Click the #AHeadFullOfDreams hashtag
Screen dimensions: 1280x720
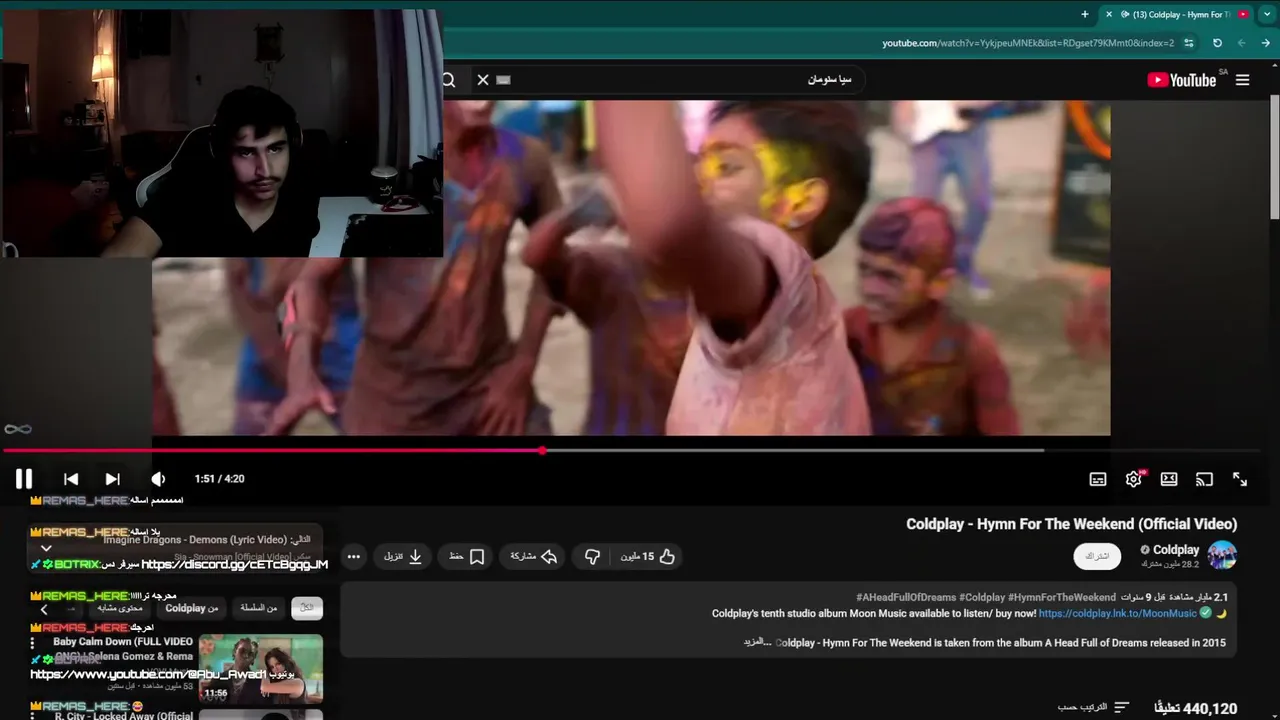pyautogui.click(x=907, y=597)
